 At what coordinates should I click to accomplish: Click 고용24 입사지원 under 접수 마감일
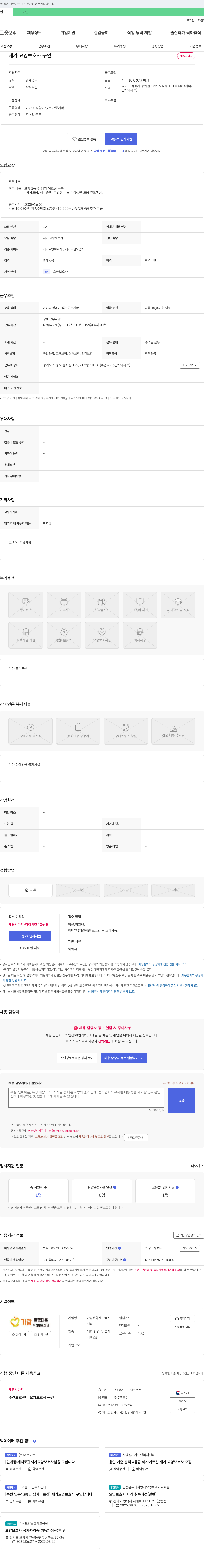(30, 936)
